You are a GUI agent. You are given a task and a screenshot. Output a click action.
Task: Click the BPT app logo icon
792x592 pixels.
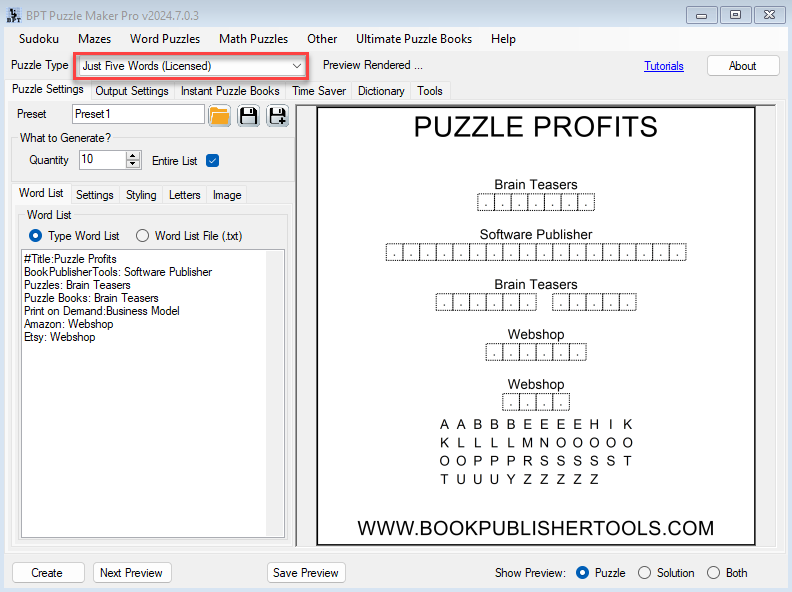pyautogui.click(x=16, y=14)
